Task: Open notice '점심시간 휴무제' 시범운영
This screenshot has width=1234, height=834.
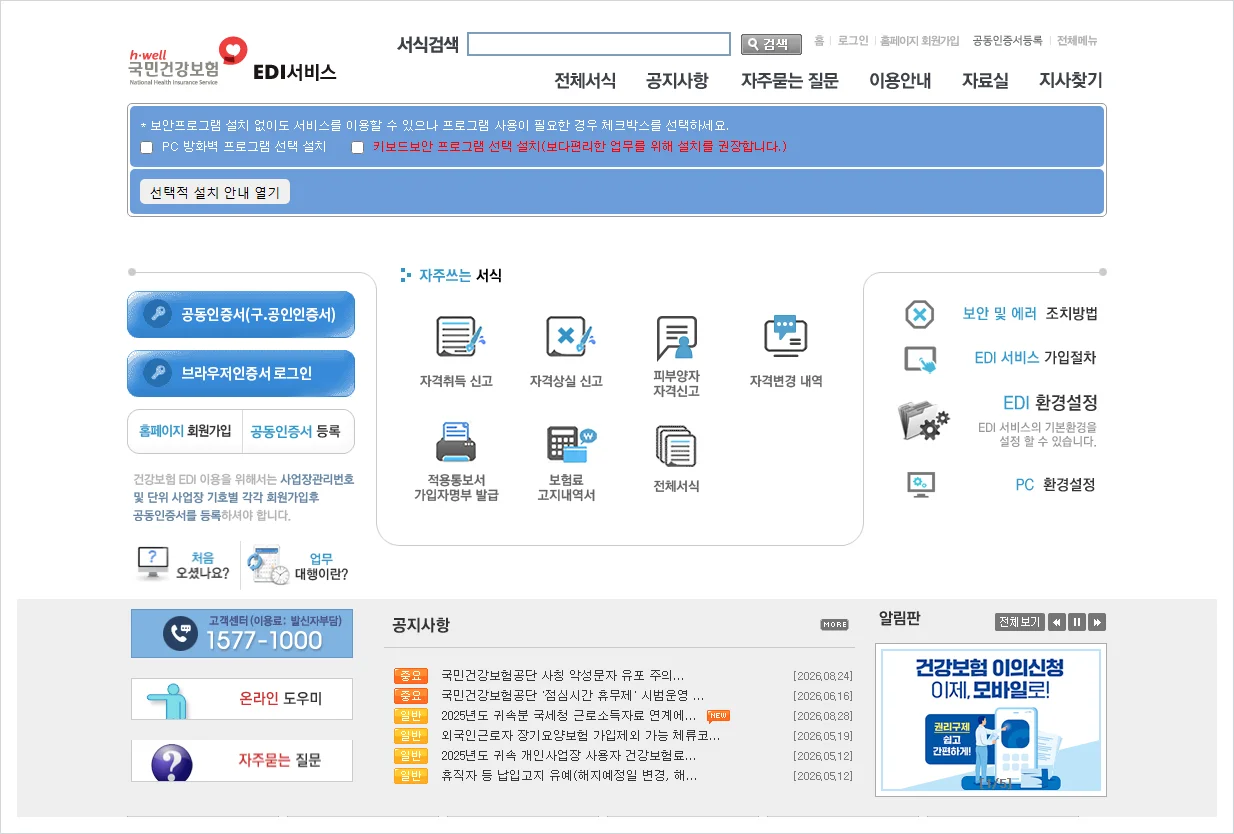Action: pos(573,695)
